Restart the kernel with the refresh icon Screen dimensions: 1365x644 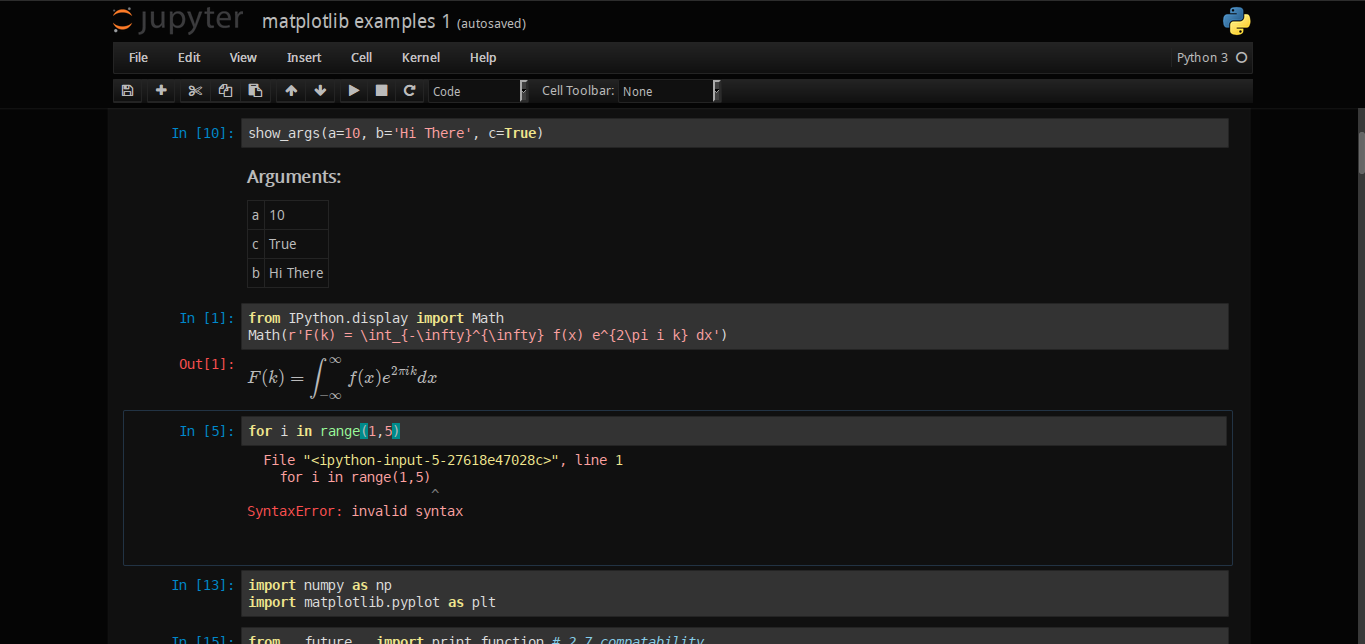(410, 90)
